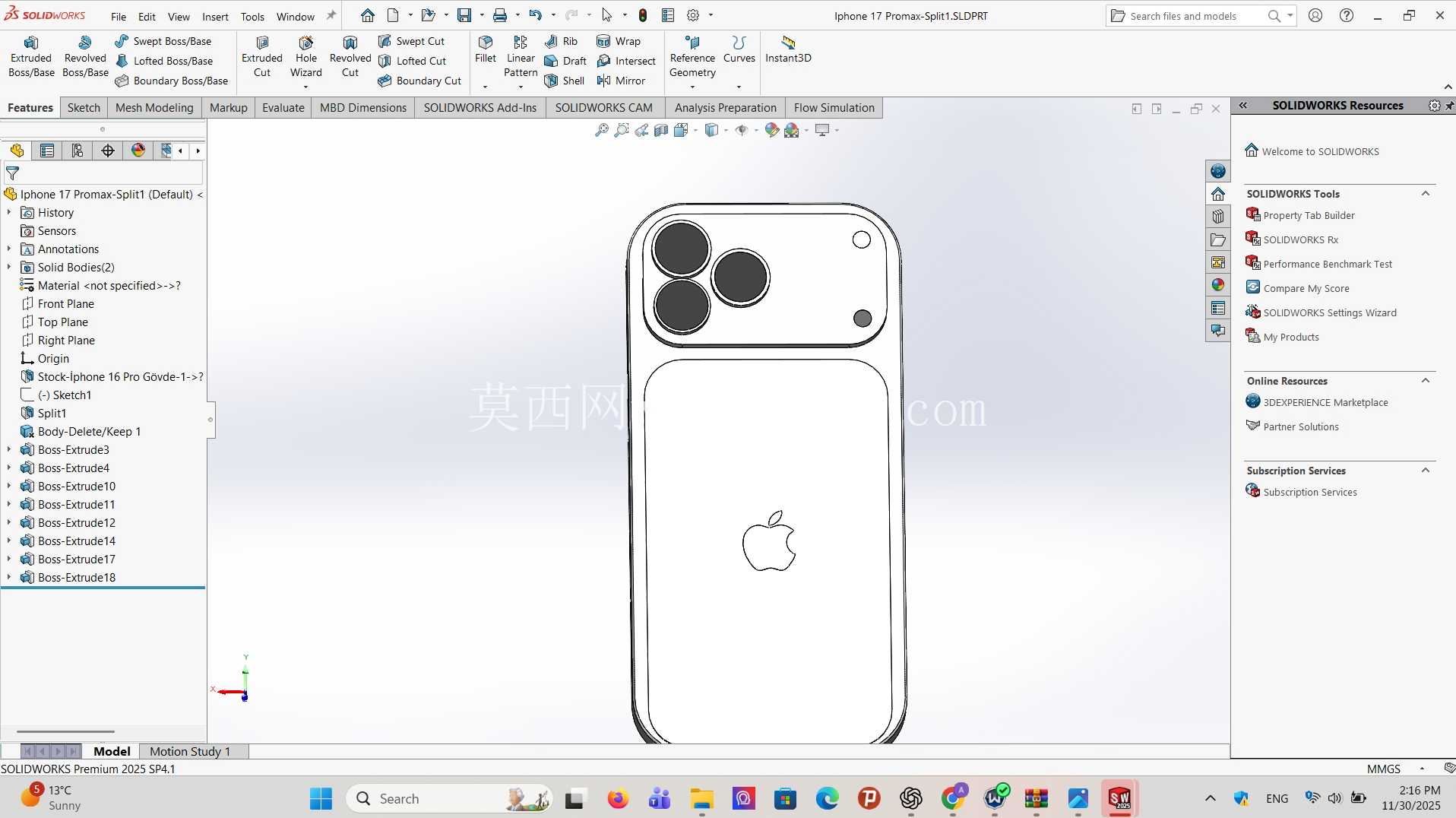Select the Revolved Boss/Base tool
Viewport: 1456px width, 818px height.
click(85, 57)
